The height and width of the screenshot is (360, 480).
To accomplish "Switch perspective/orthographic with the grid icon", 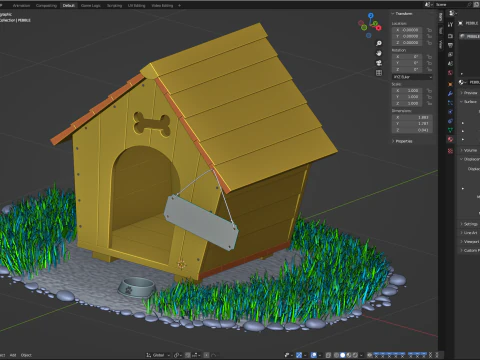I will pyautogui.click(x=379, y=73).
